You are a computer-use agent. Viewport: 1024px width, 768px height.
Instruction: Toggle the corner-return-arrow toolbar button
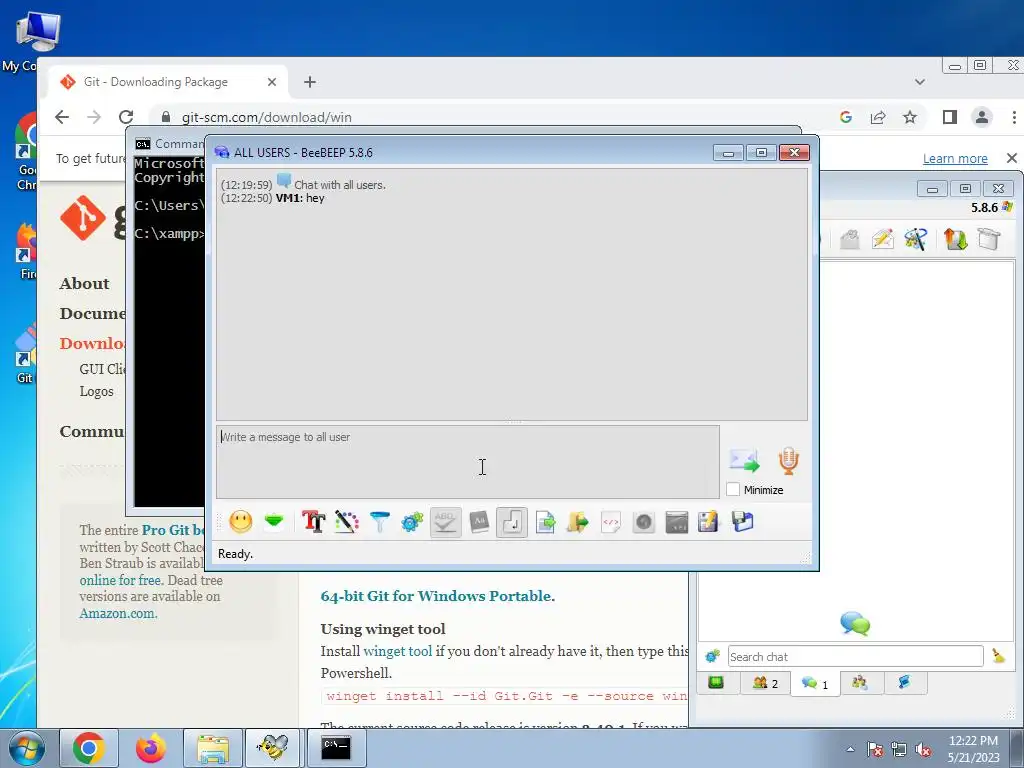(x=512, y=522)
